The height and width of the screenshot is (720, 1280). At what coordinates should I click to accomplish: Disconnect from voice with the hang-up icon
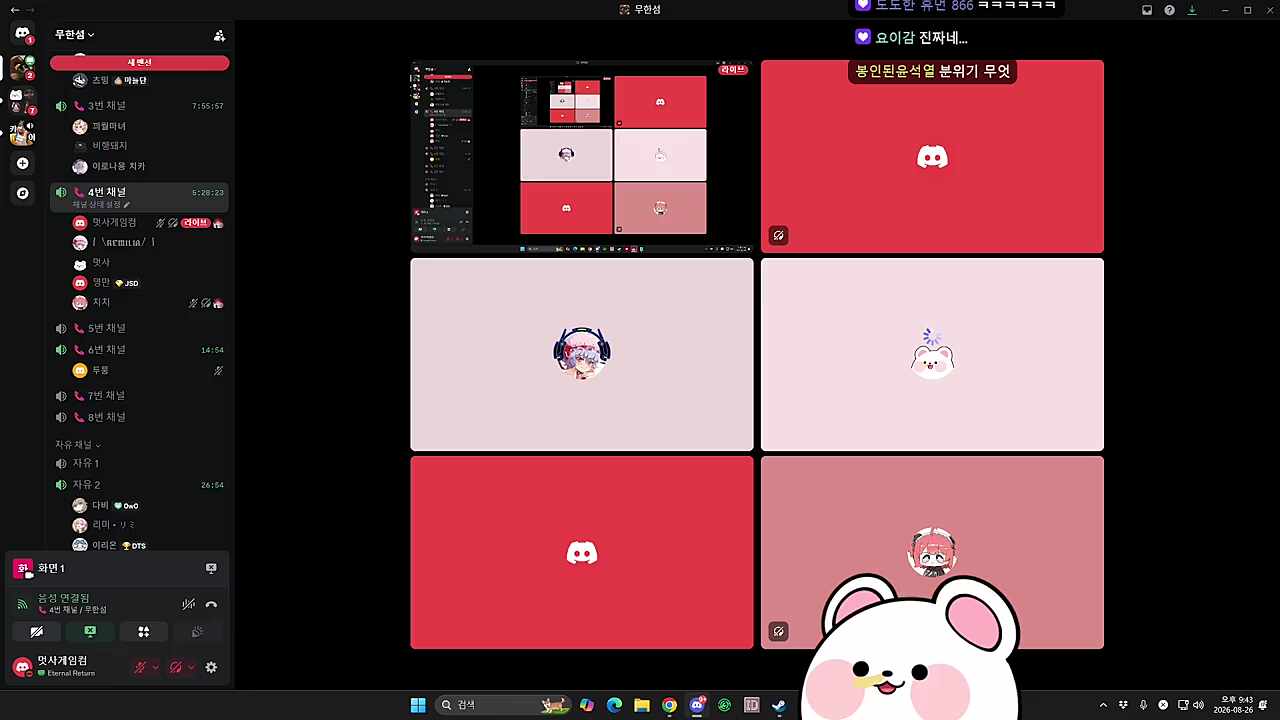pyautogui.click(x=211, y=604)
